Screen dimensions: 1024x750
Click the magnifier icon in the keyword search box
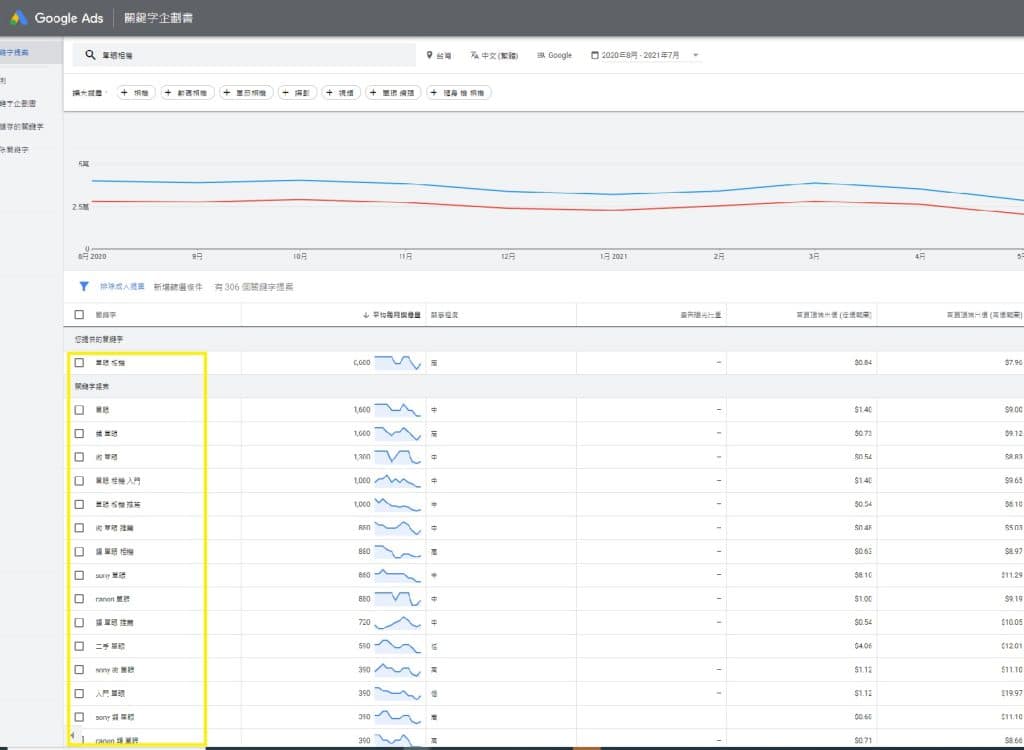pyautogui.click(x=90, y=55)
